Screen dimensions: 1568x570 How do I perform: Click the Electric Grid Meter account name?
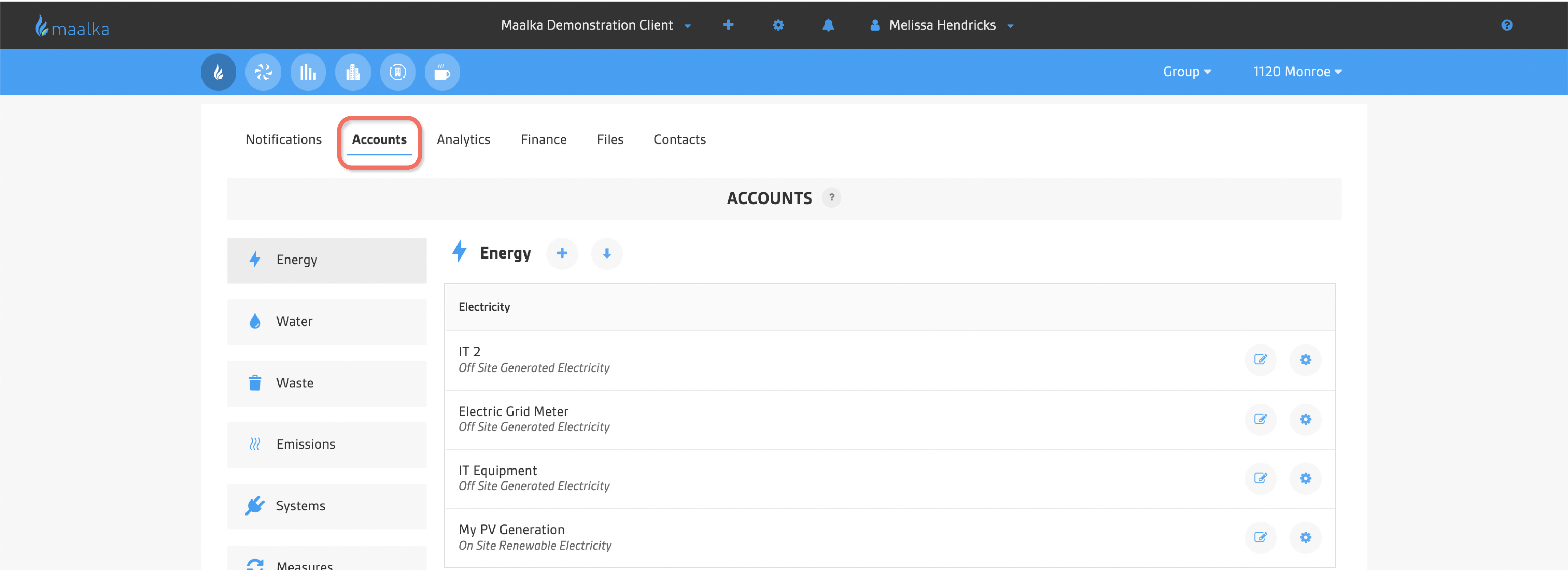(513, 411)
